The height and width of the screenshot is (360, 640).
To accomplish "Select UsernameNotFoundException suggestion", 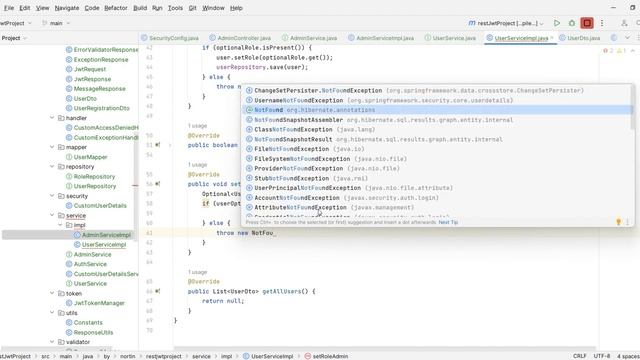I will pos(437,100).
